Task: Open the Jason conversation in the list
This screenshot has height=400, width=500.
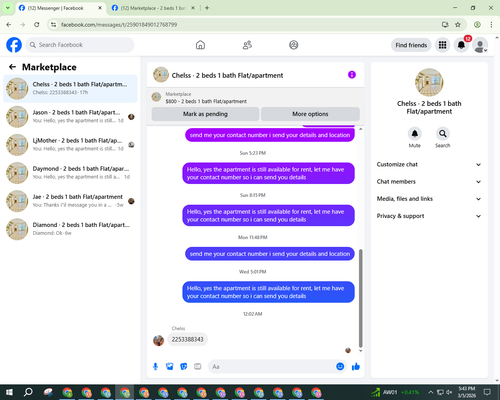Action: pyautogui.click(x=70, y=116)
